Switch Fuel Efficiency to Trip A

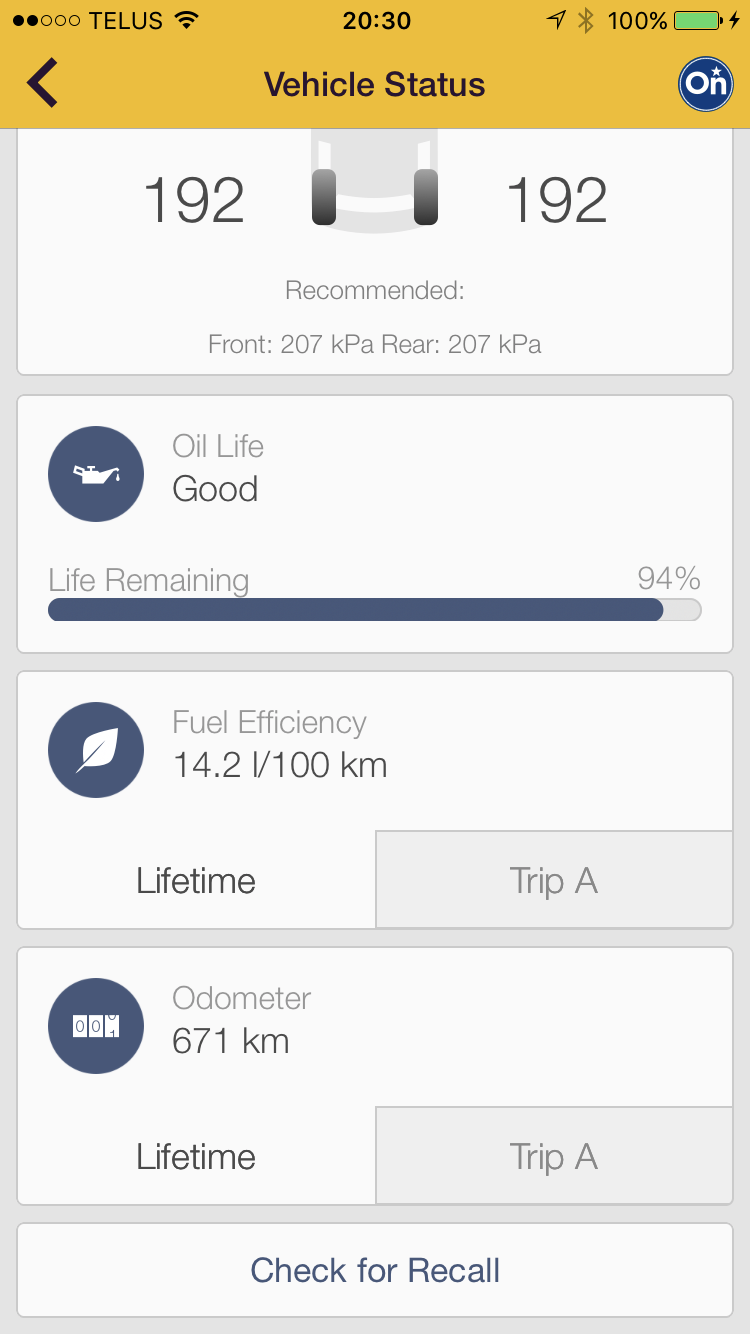click(554, 881)
